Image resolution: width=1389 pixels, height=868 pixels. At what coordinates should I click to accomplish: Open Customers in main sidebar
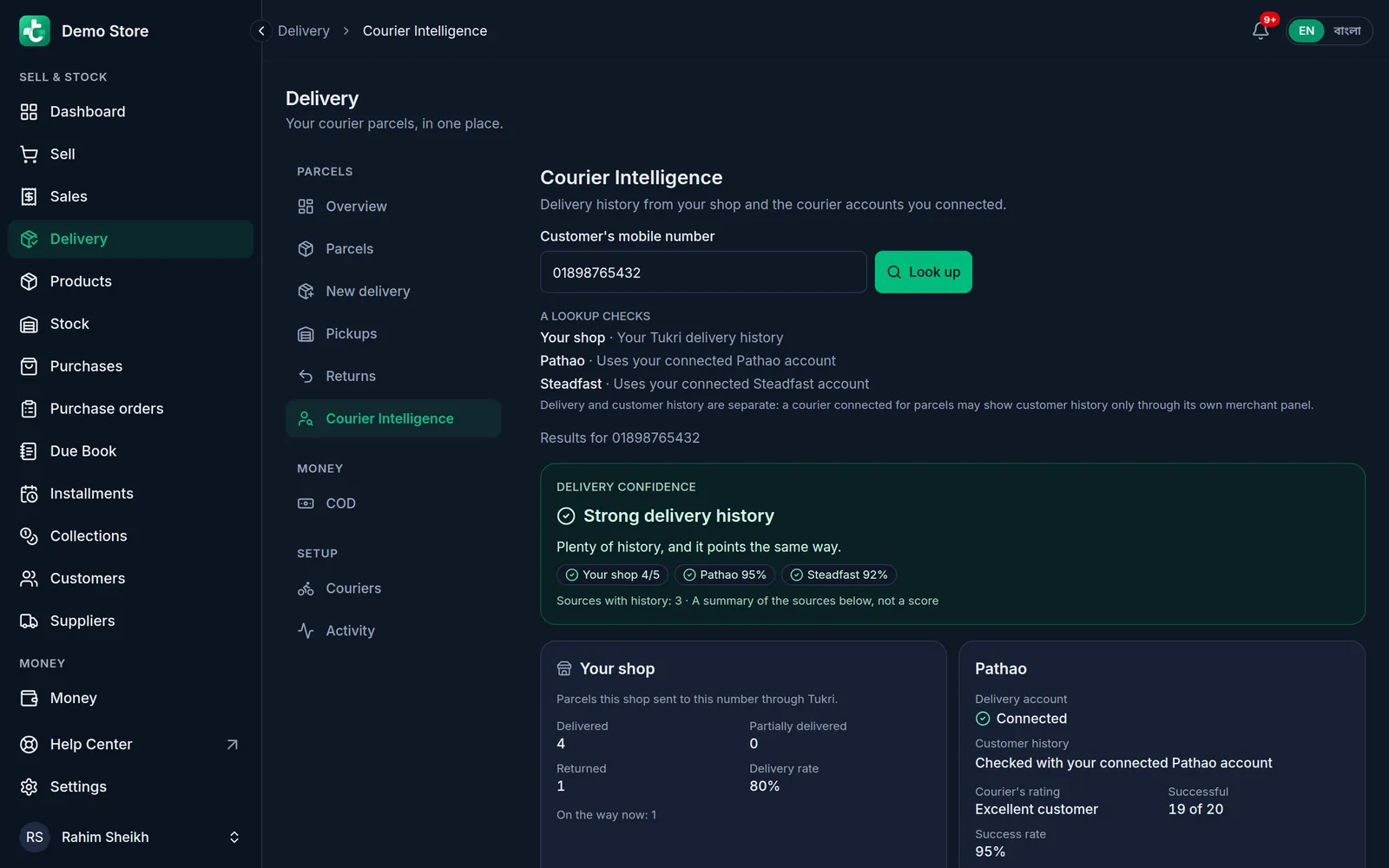pos(130,579)
